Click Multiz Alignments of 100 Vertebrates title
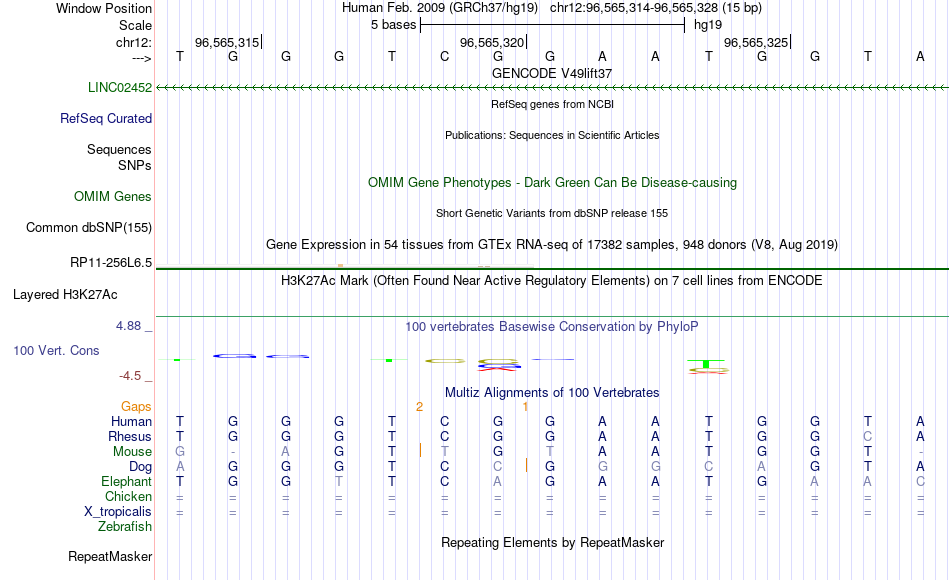 552,392
